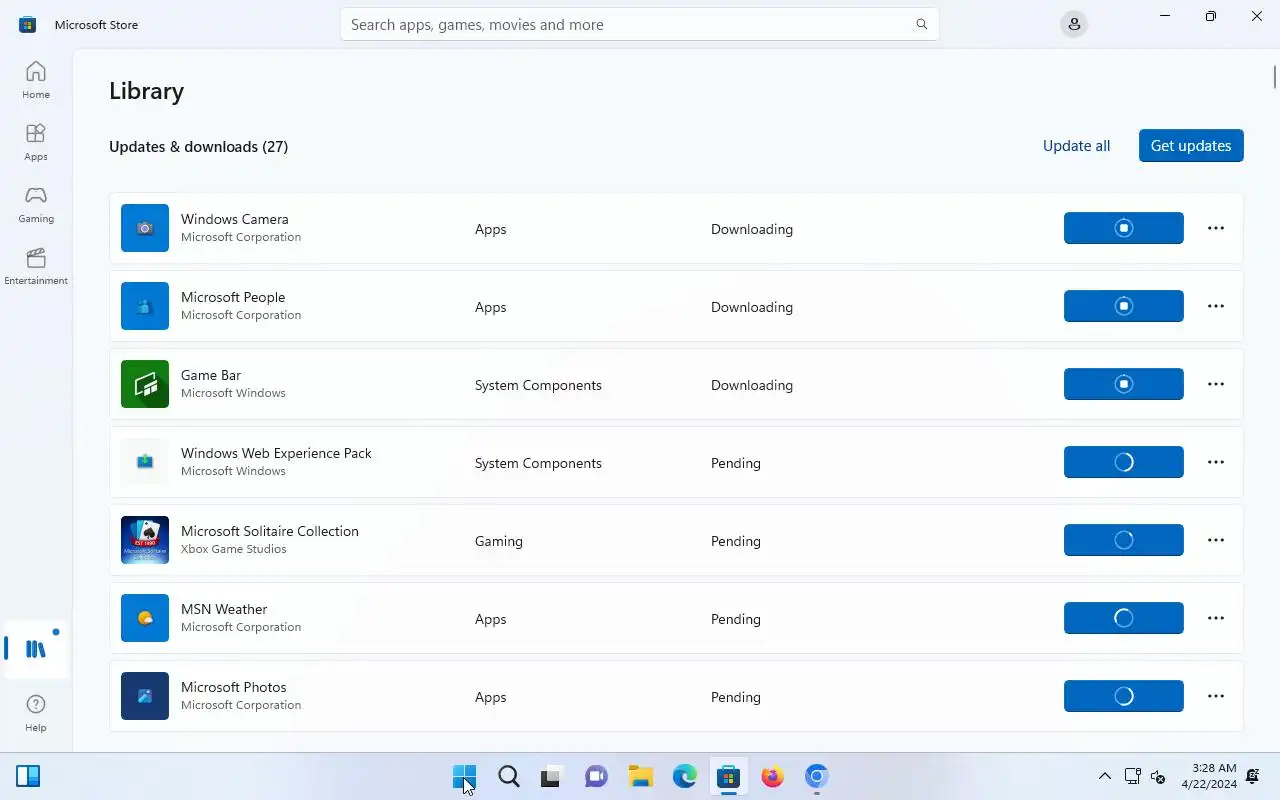1280x800 pixels.
Task: Open the Windows Start menu
Action: tap(464, 776)
